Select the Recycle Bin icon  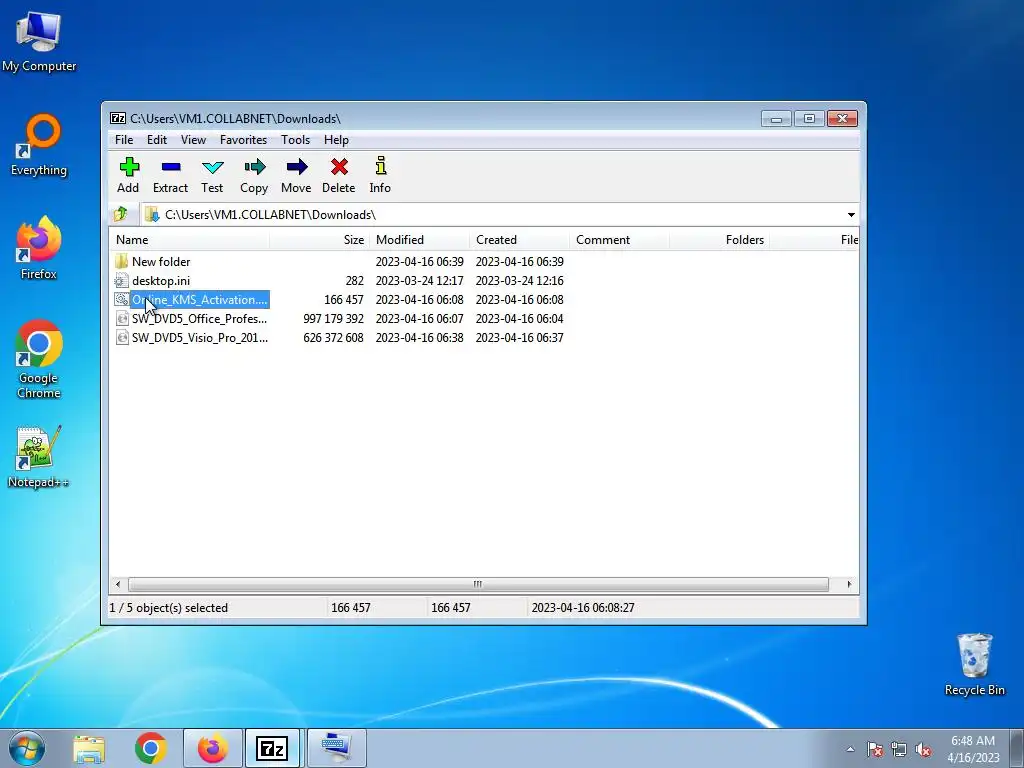974,665
